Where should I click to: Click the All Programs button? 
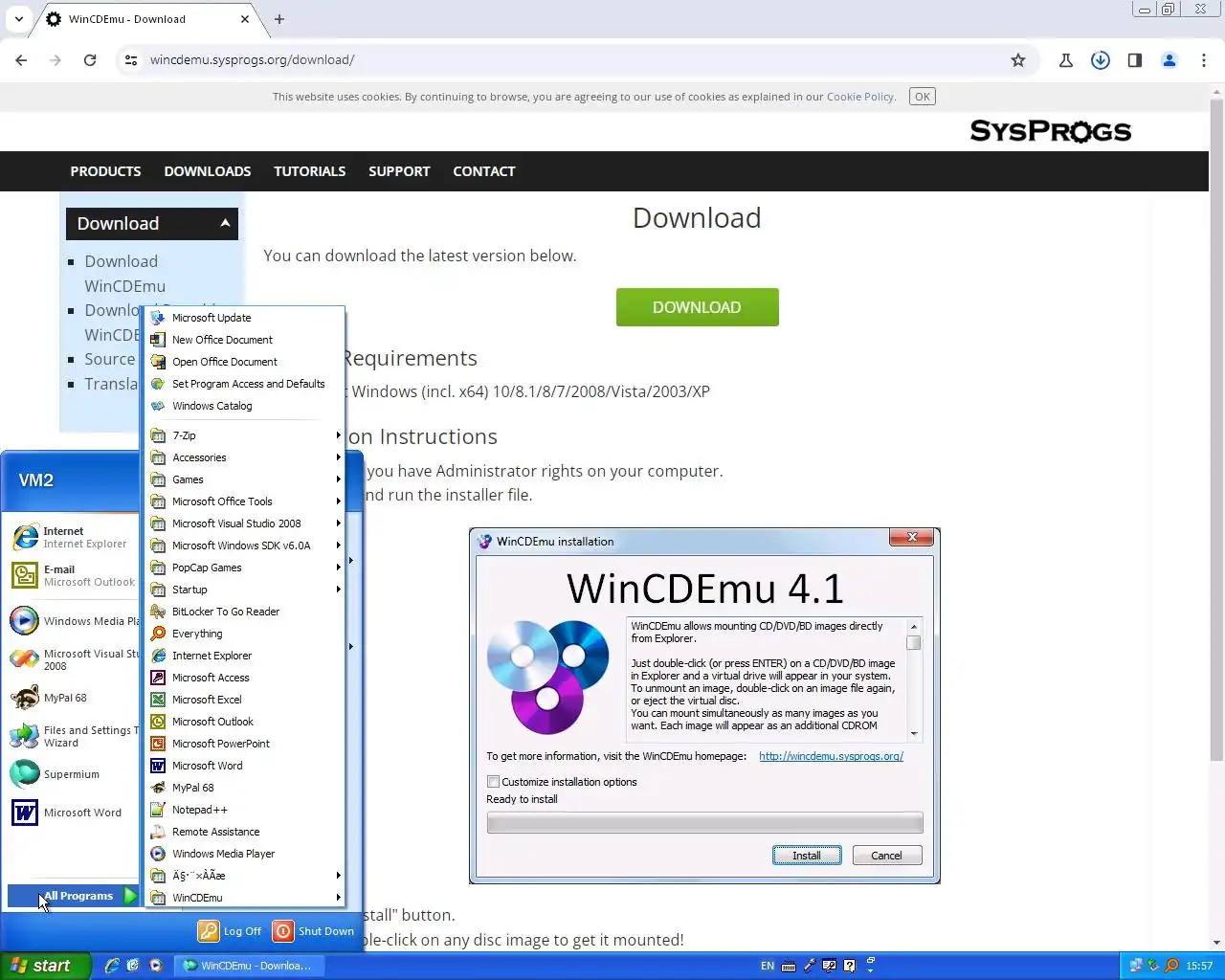[74, 896]
